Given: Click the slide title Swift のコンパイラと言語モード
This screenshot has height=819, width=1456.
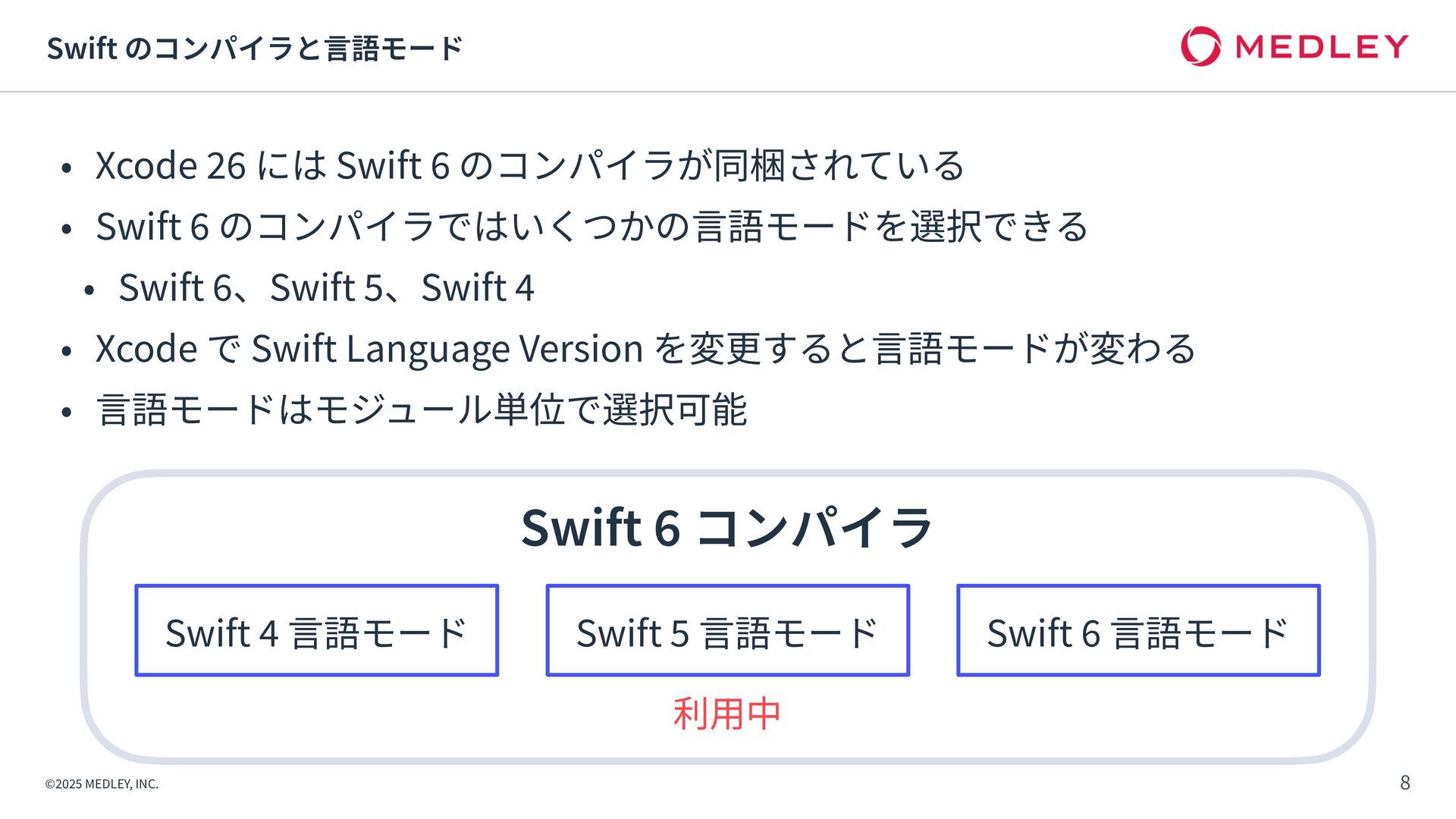Looking at the screenshot, I should pos(255,49).
